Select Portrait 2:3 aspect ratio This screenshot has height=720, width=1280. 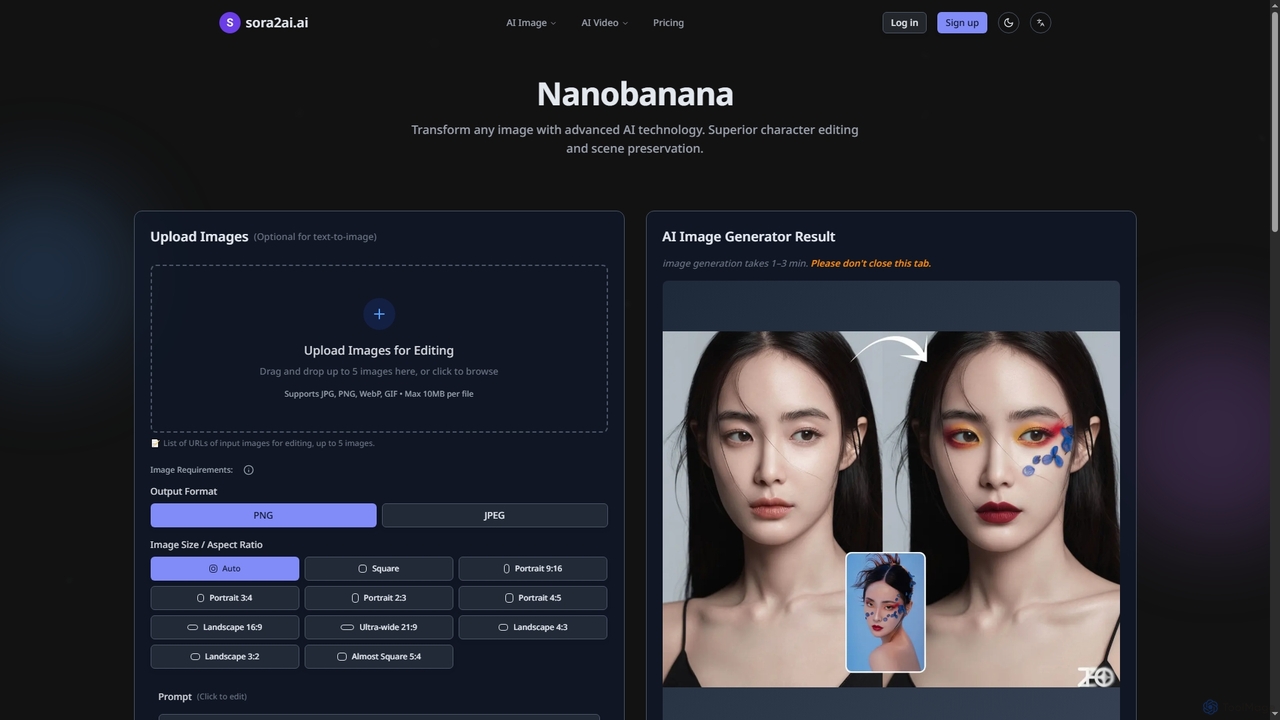point(379,598)
